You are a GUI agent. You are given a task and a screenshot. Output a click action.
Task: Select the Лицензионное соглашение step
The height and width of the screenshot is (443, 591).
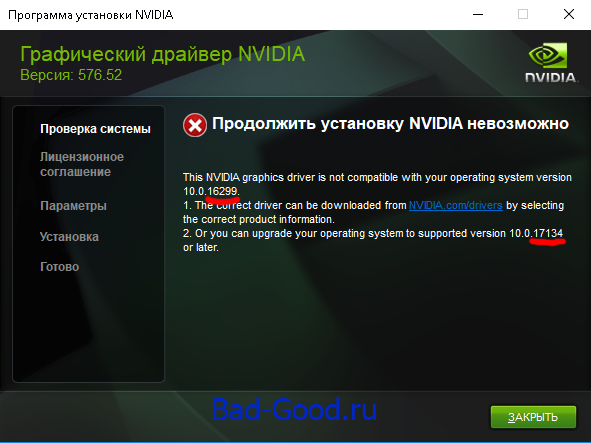click(82, 164)
